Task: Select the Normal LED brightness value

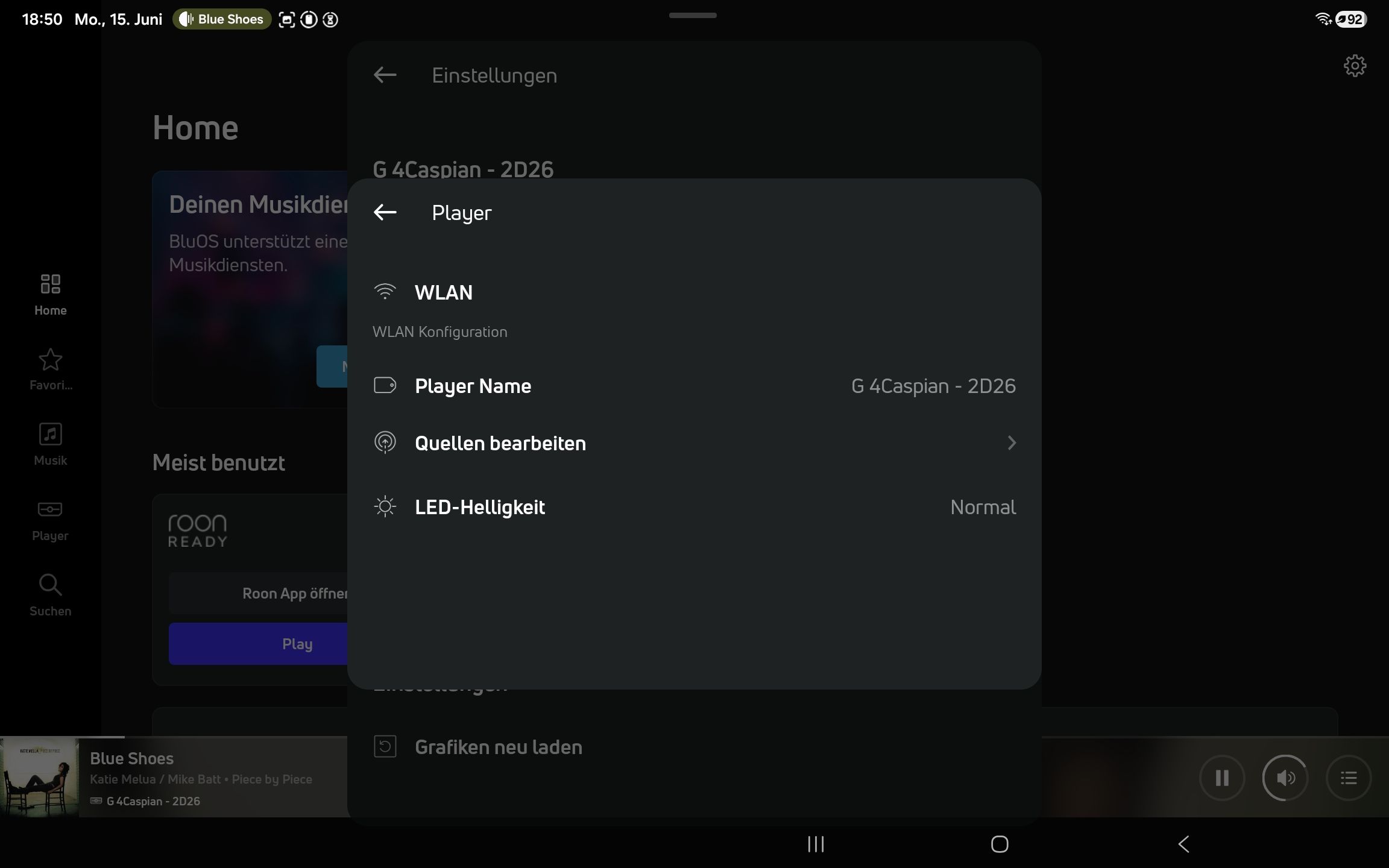Action: click(983, 507)
